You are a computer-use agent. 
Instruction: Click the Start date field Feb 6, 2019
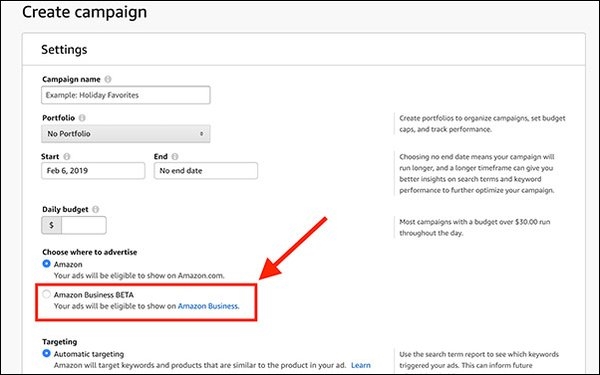[x=93, y=171]
